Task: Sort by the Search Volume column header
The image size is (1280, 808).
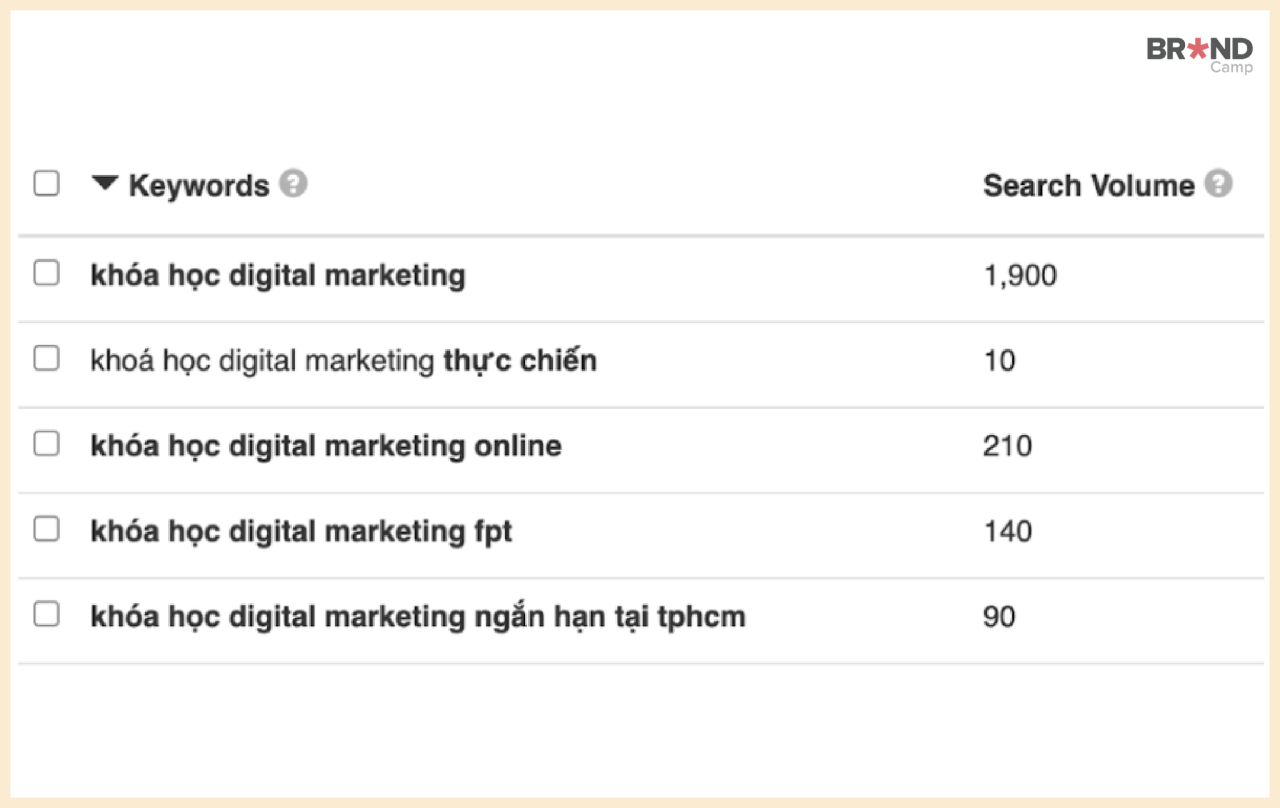Action: (x=1088, y=186)
